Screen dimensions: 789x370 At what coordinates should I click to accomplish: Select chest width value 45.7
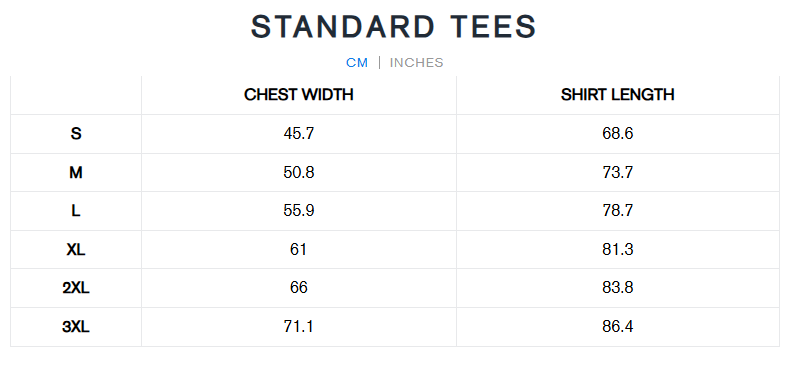(x=299, y=134)
